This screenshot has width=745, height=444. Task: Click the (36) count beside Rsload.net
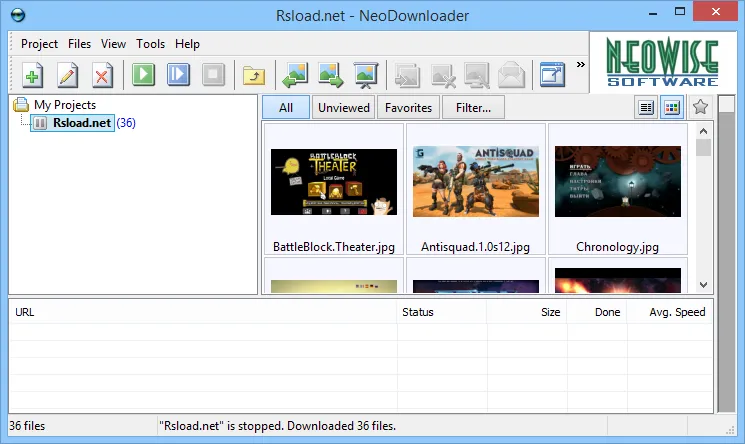coord(126,123)
